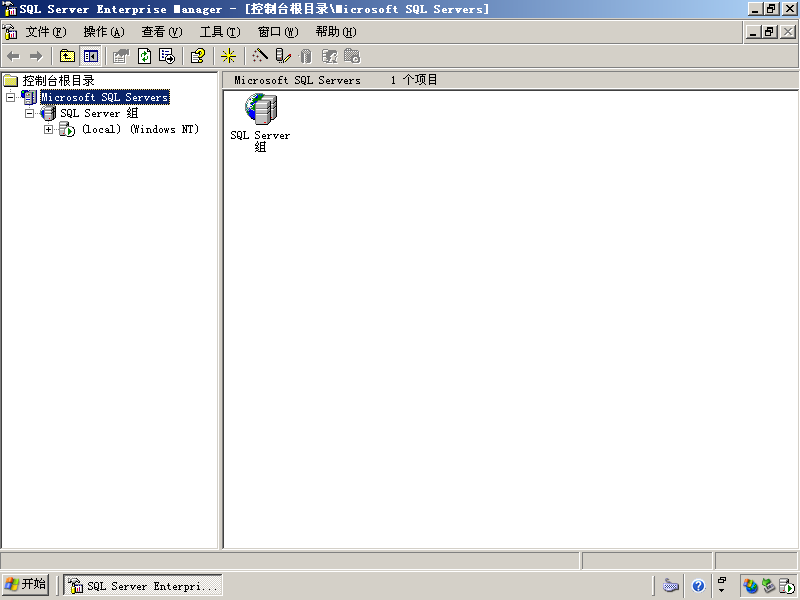Click the grayed New Job toolbar icon
800x600 pixels.
pyautogui.click(x=353, y=56)
